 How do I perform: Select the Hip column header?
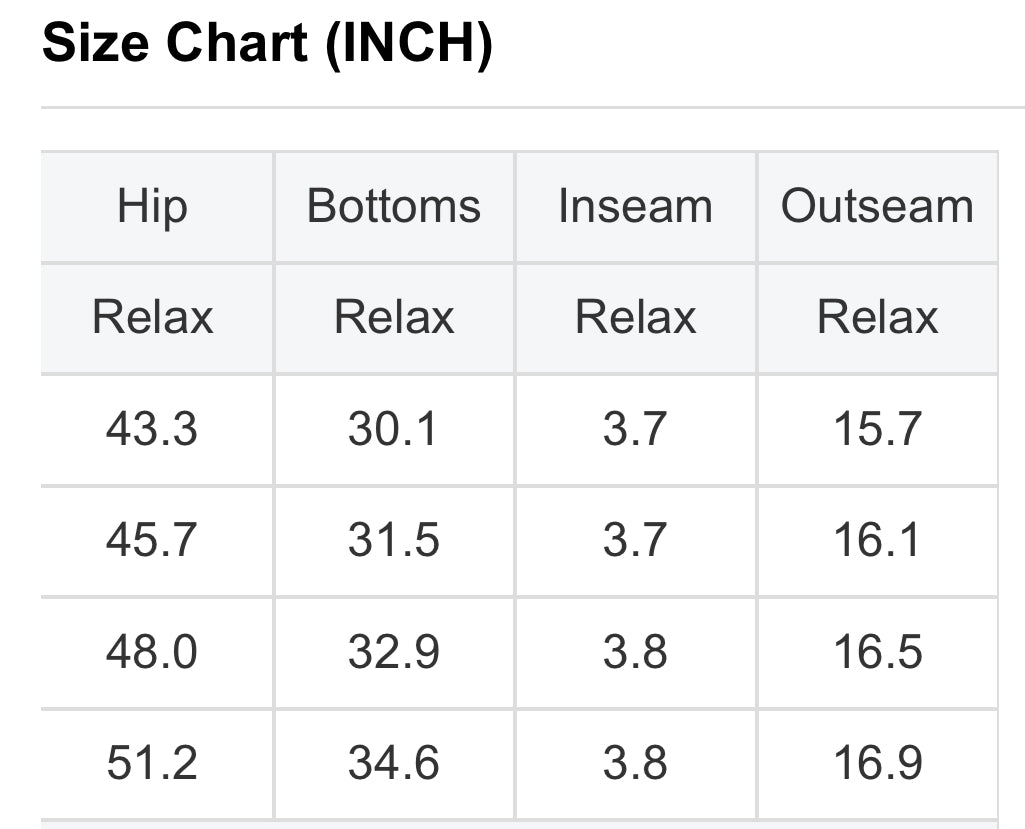click(152, 207)
